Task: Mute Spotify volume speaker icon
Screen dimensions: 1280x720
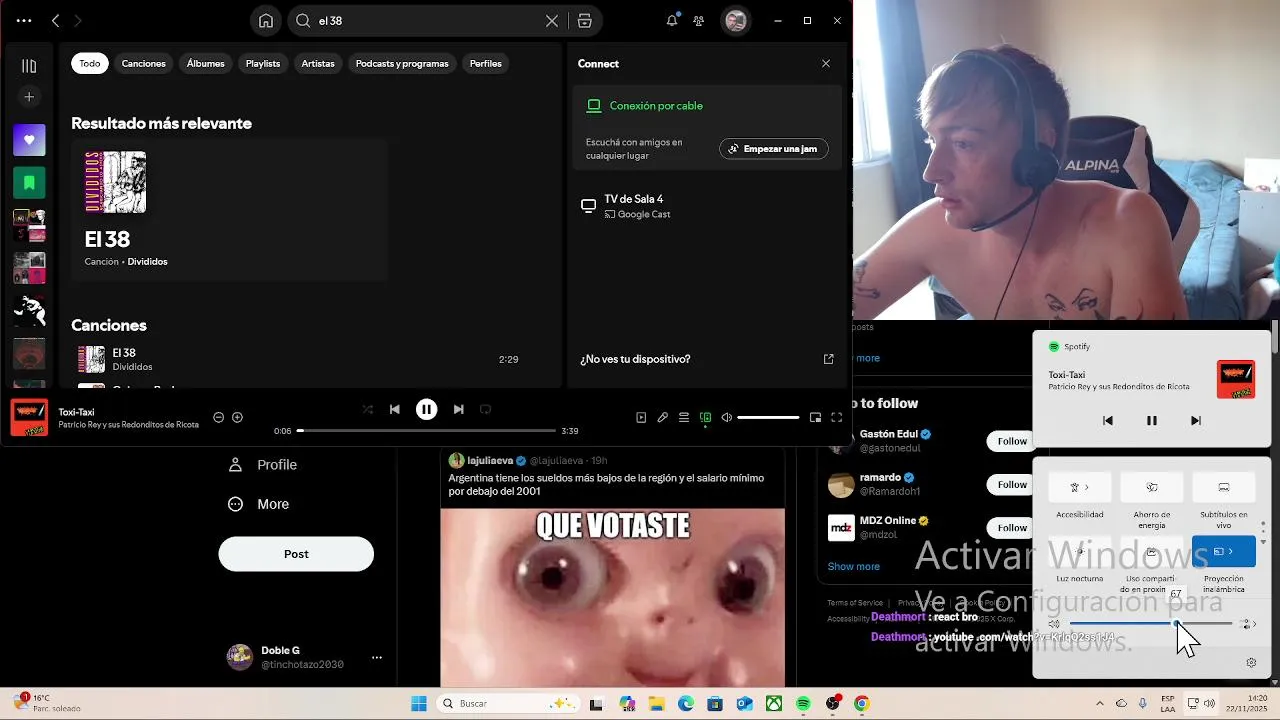Action: (727, 417)
